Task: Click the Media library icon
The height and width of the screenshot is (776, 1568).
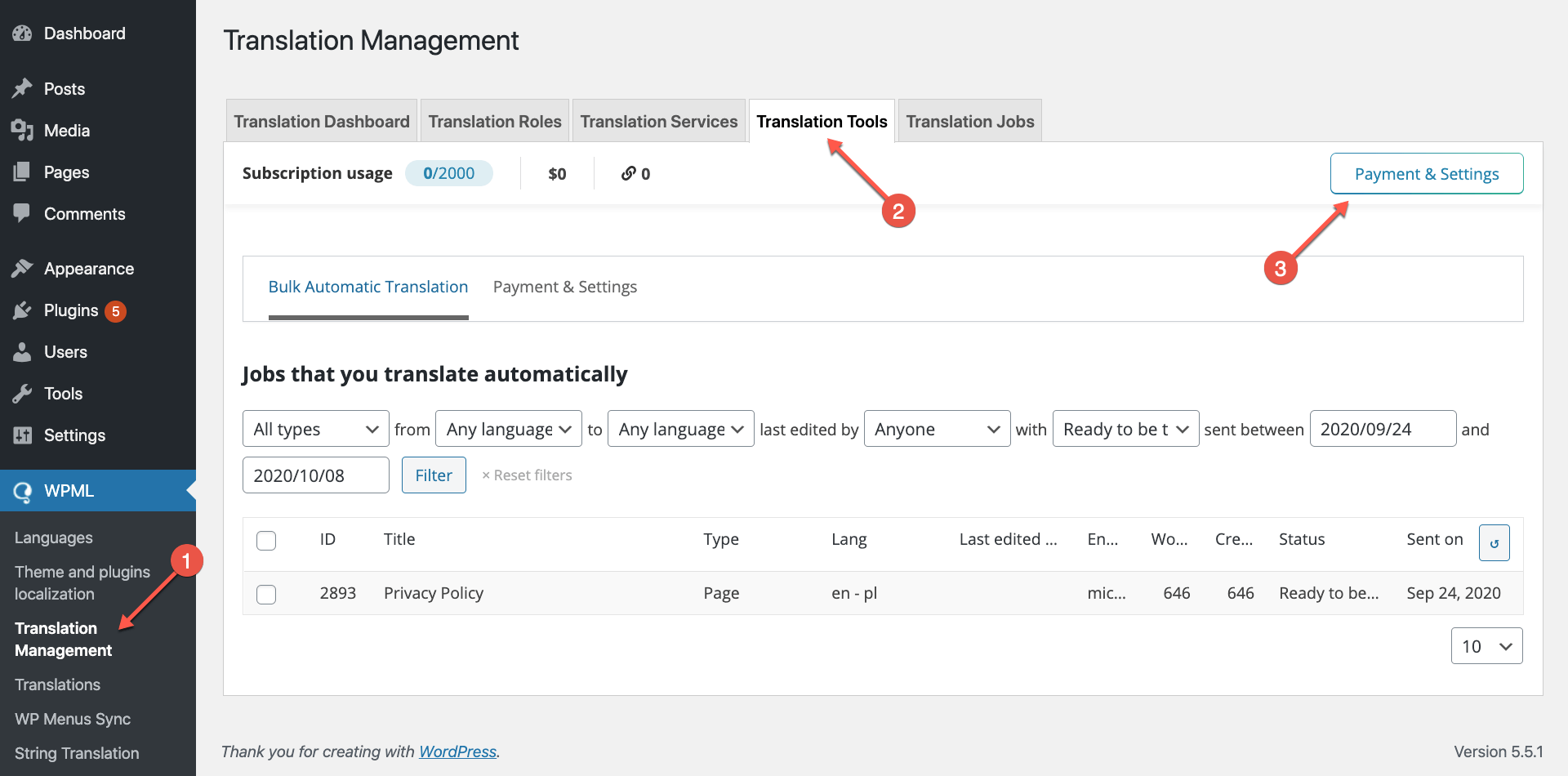Action: [x=22, y=130]
